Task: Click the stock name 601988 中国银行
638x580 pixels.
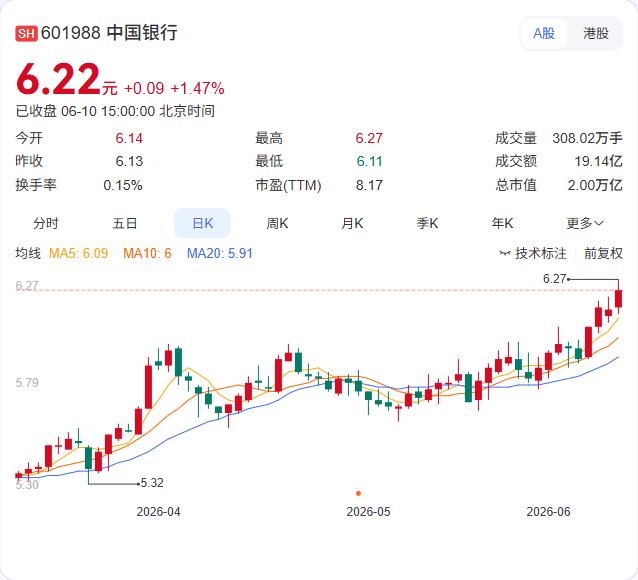Action: [109, 33]
